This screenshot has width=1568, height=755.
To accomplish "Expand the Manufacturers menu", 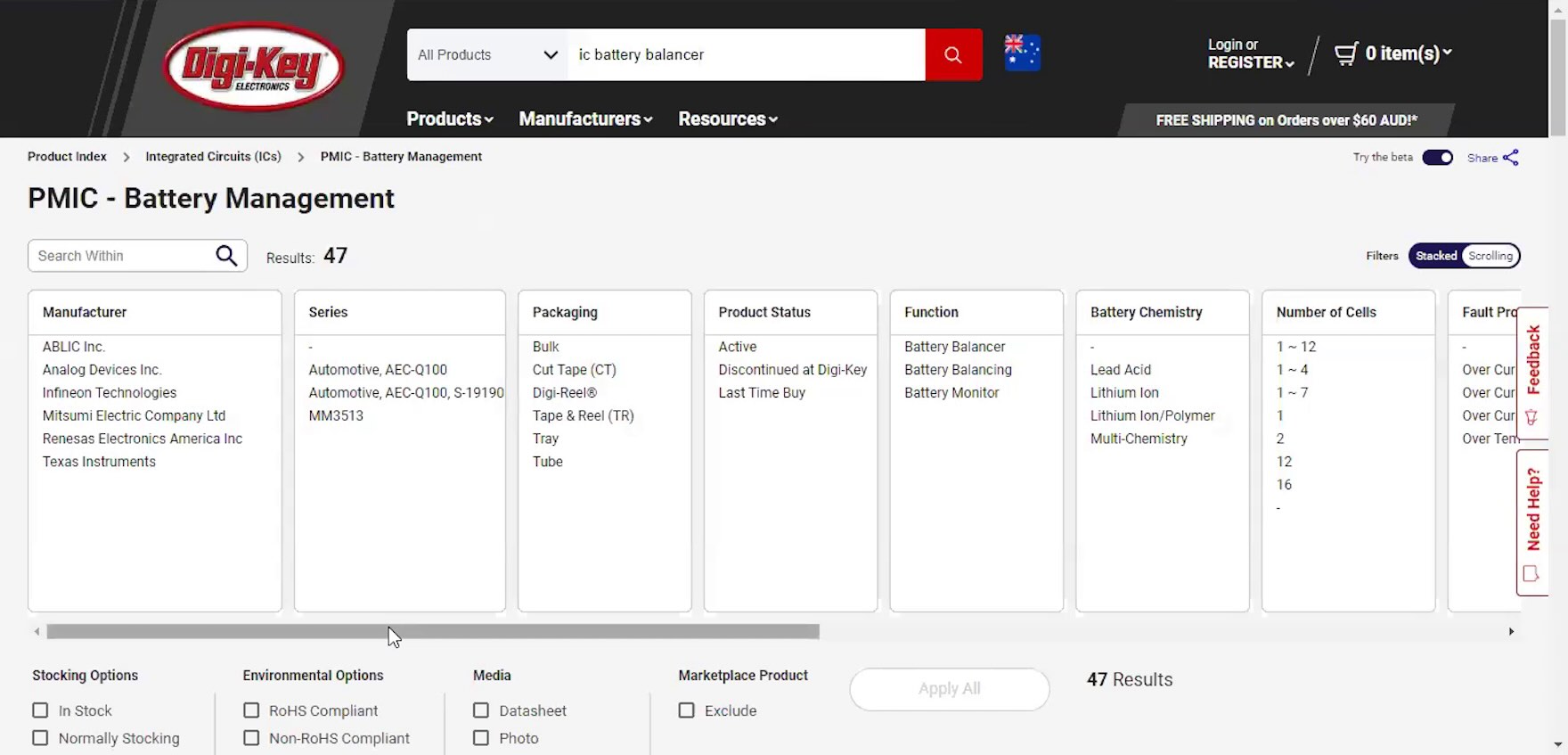I will tap(585, 119).
